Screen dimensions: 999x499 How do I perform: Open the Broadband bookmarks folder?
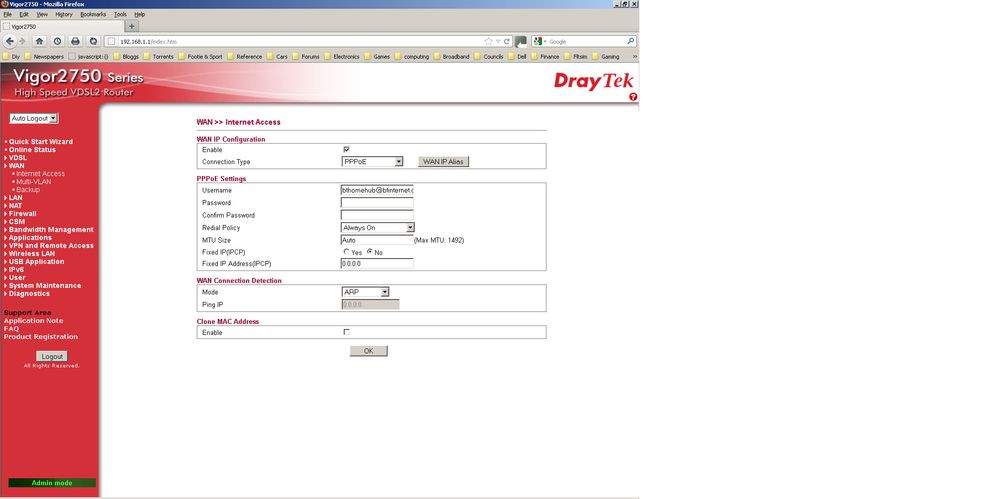point(451,56)
